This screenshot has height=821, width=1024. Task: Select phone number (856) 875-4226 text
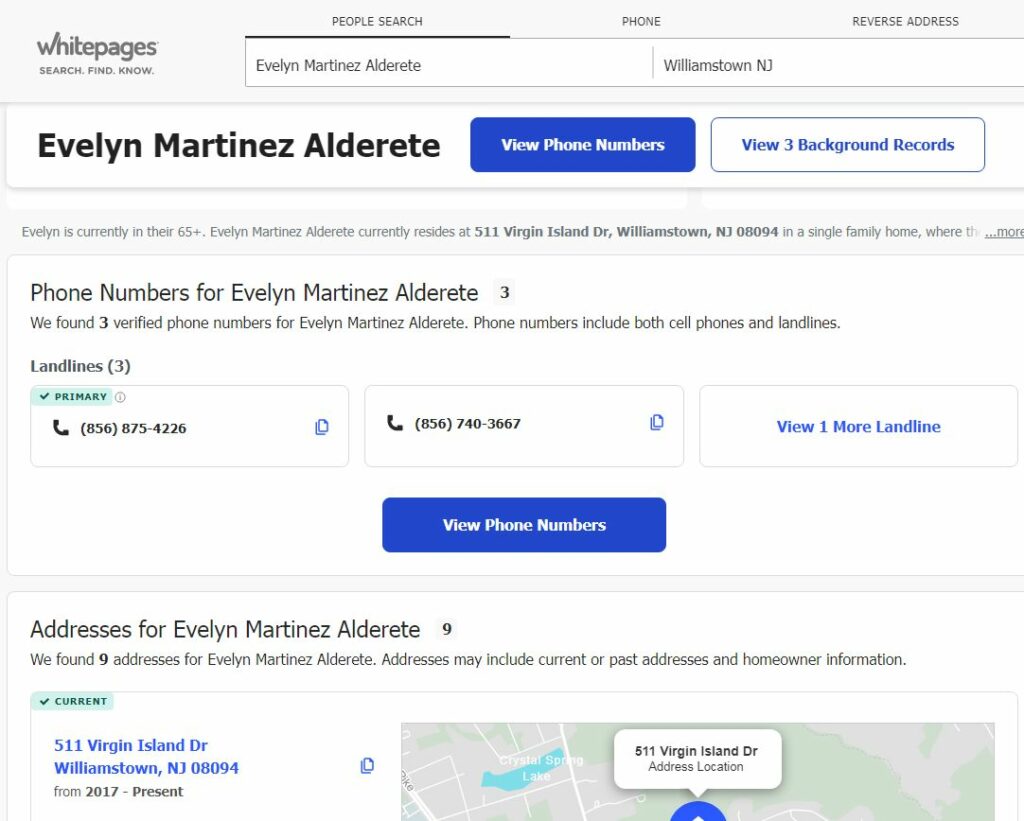point(133,428)
